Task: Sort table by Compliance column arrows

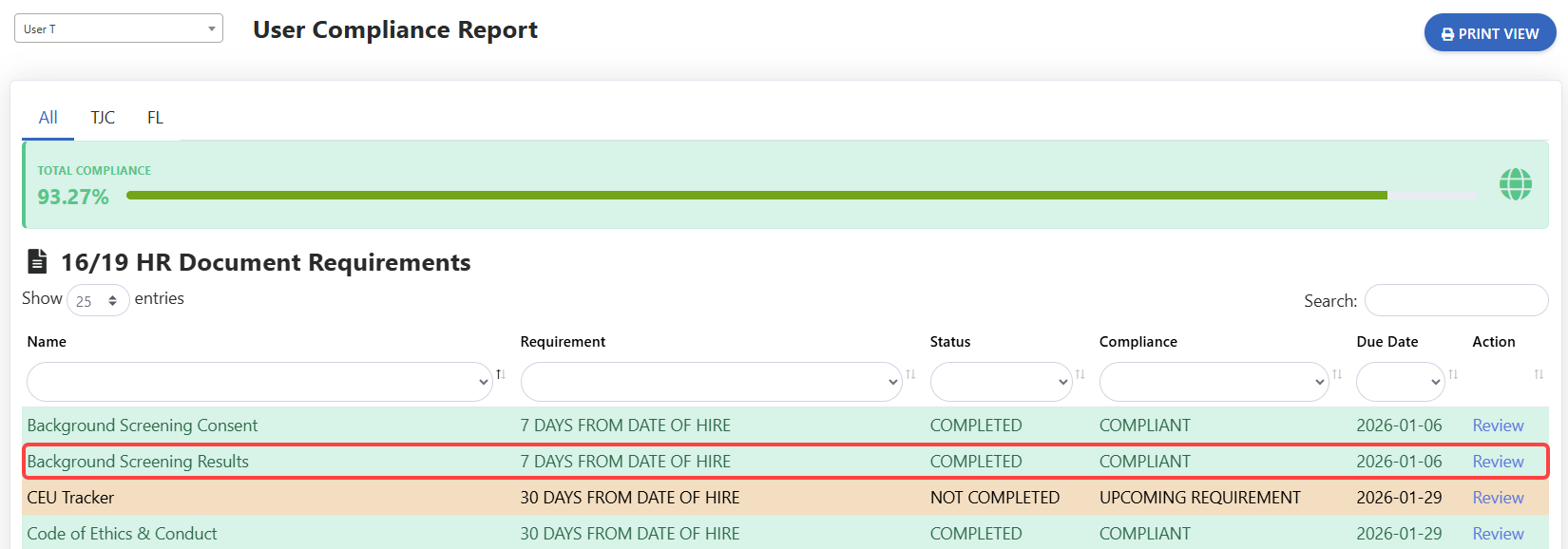Action: point(1337,374)
